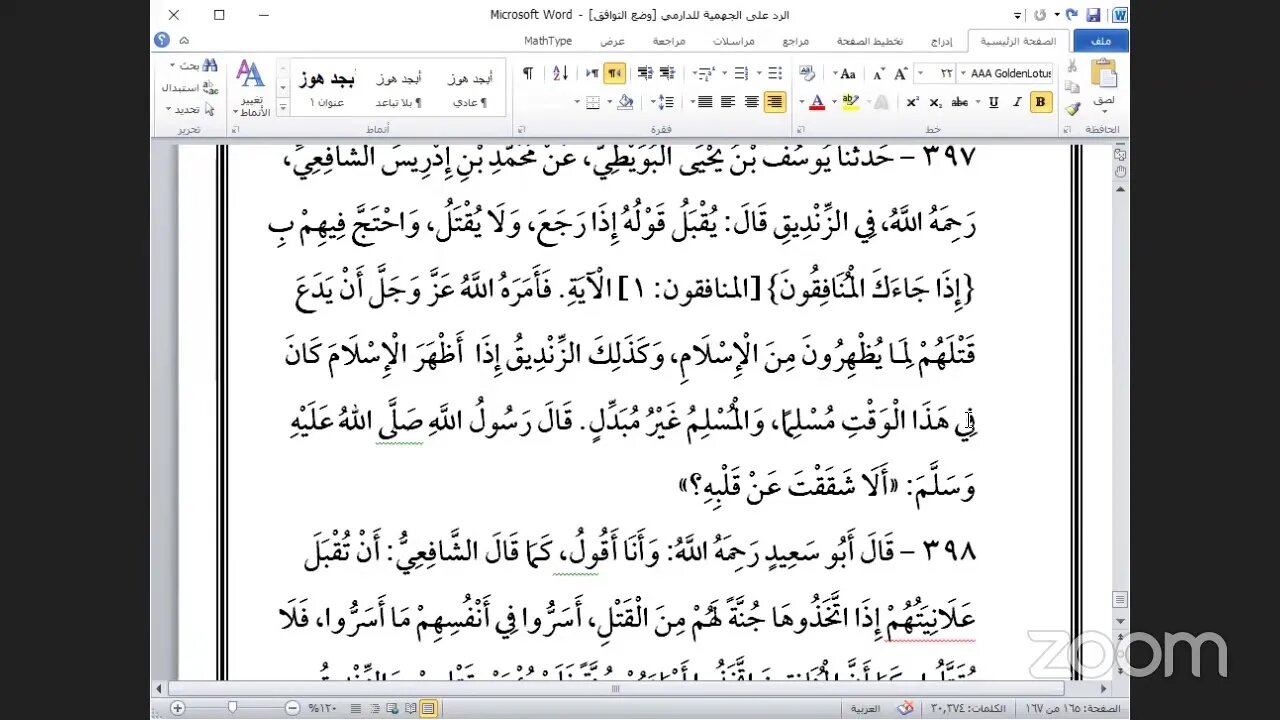The width and height of the screenshot is (1280, 720).
Task: Click the horizontal scrollbar thumb
Action: 614,689
